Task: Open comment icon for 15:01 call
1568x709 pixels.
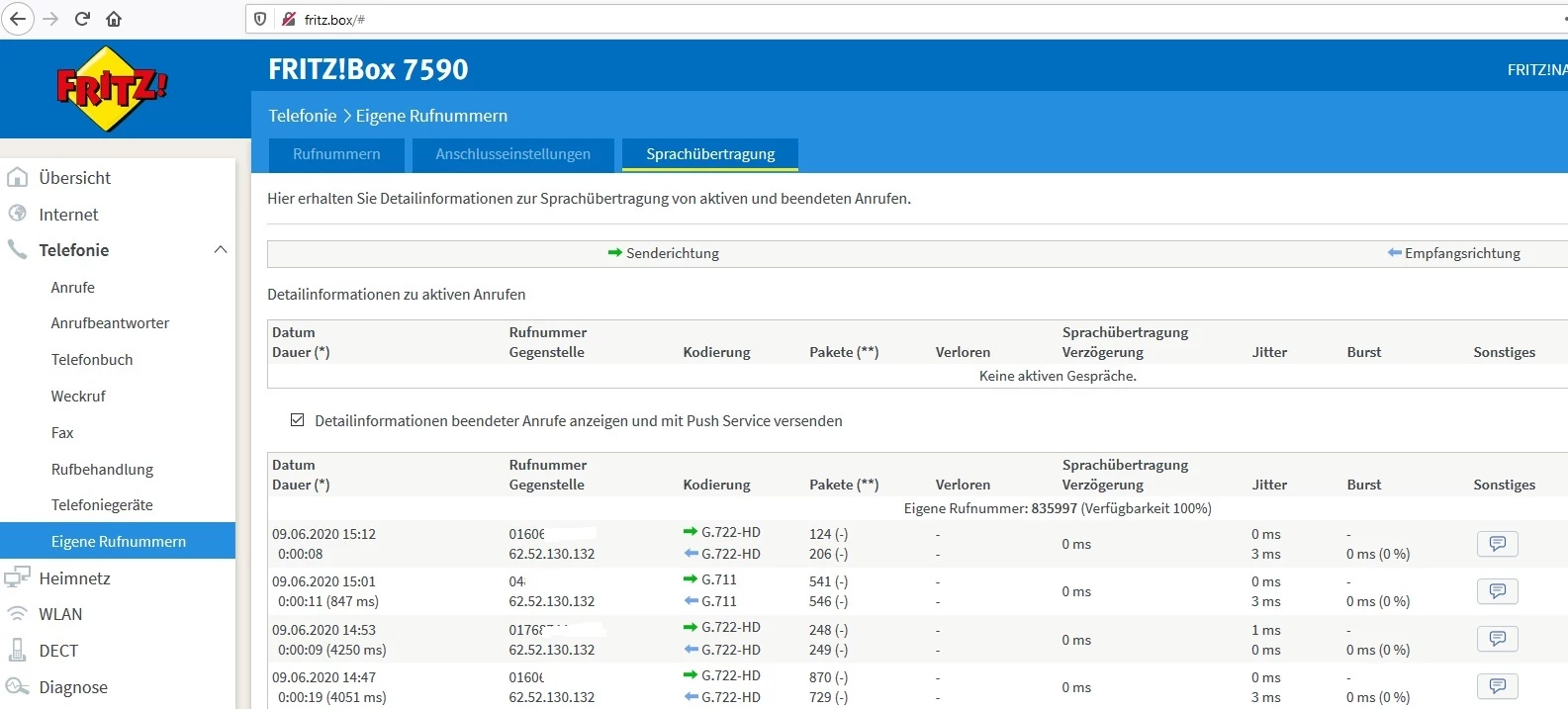Action: 1497,591
